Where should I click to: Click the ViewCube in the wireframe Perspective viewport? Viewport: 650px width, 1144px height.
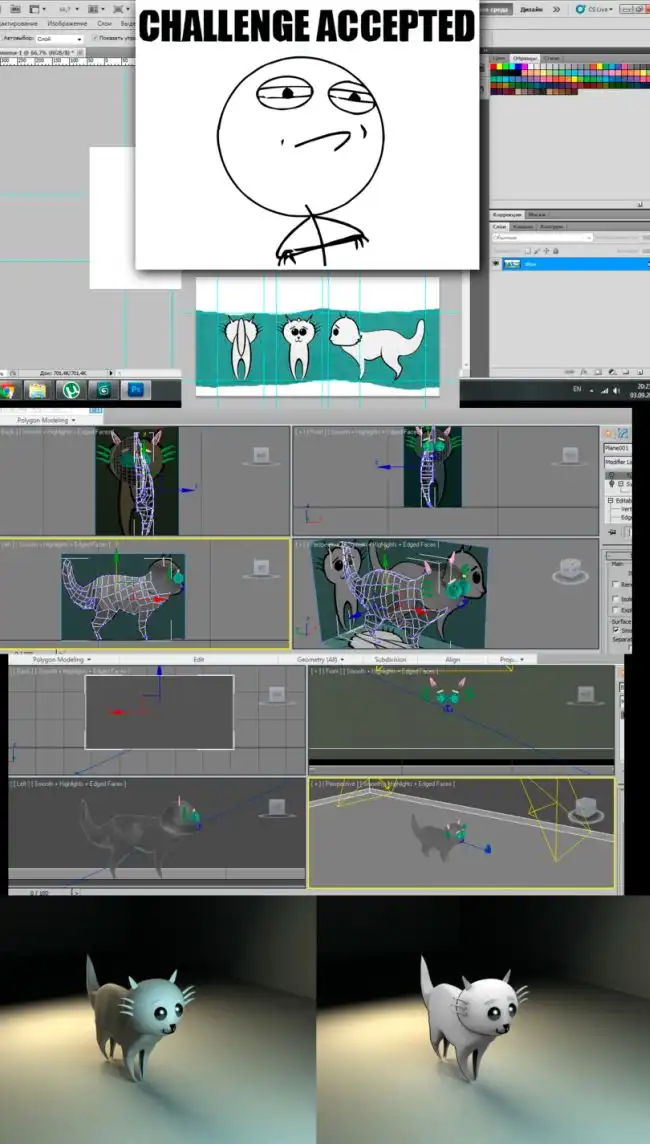[571, 572]
